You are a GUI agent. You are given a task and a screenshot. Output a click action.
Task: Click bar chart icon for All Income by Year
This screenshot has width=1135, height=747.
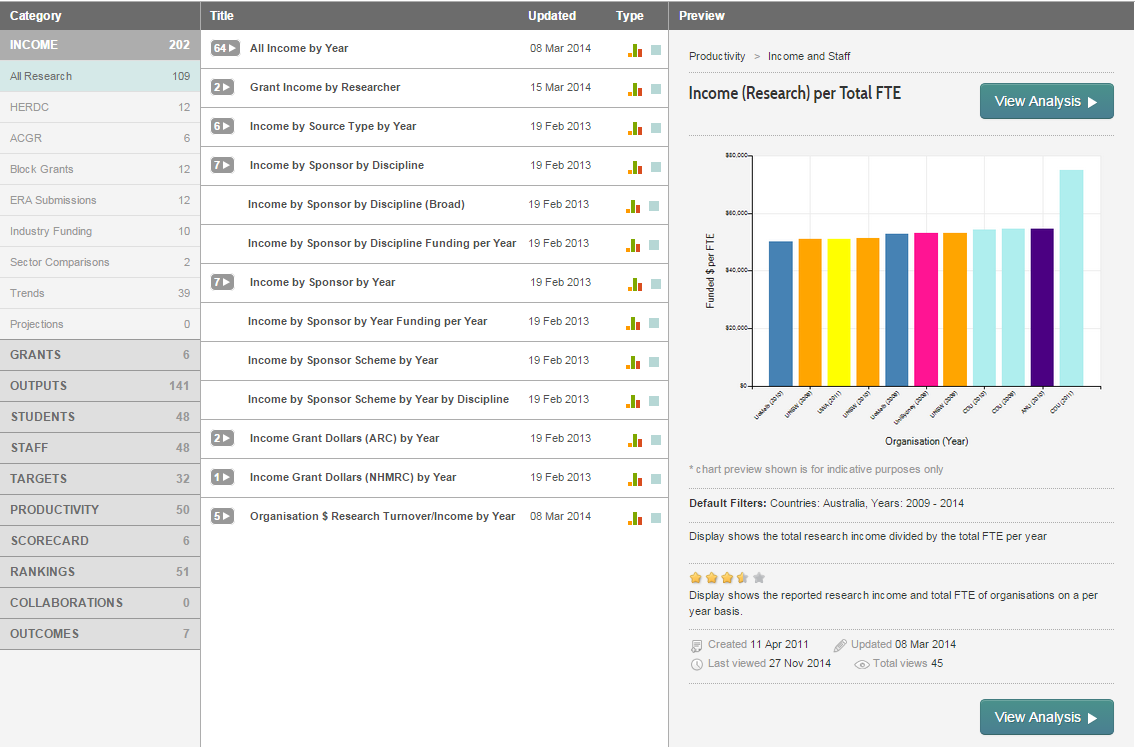635,50
